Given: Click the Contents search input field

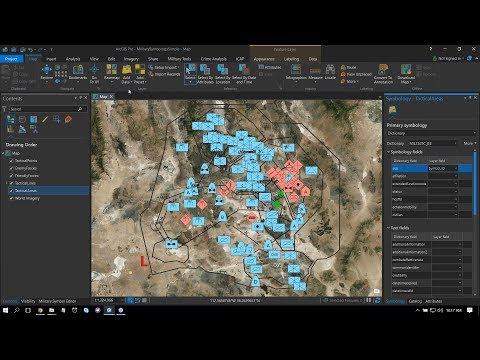Looking at the screenshot, I should pos(43,109).
